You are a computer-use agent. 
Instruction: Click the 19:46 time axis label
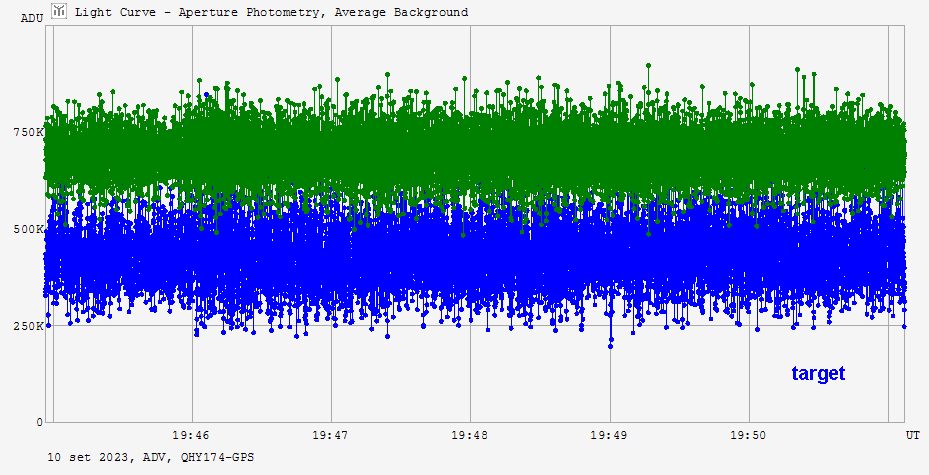pos(191,435)
